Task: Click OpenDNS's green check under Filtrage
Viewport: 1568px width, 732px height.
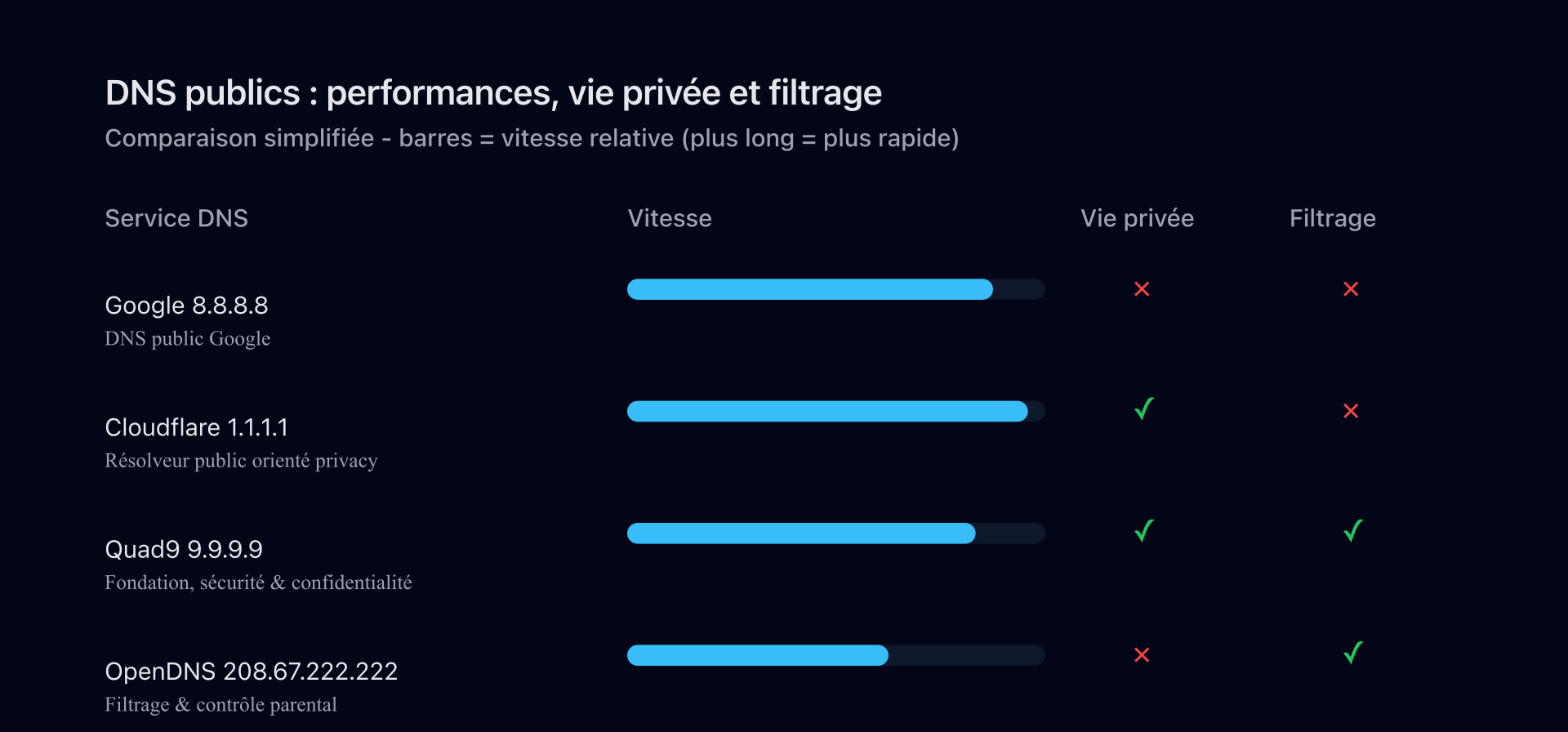Action: [x=1352, y=653]
